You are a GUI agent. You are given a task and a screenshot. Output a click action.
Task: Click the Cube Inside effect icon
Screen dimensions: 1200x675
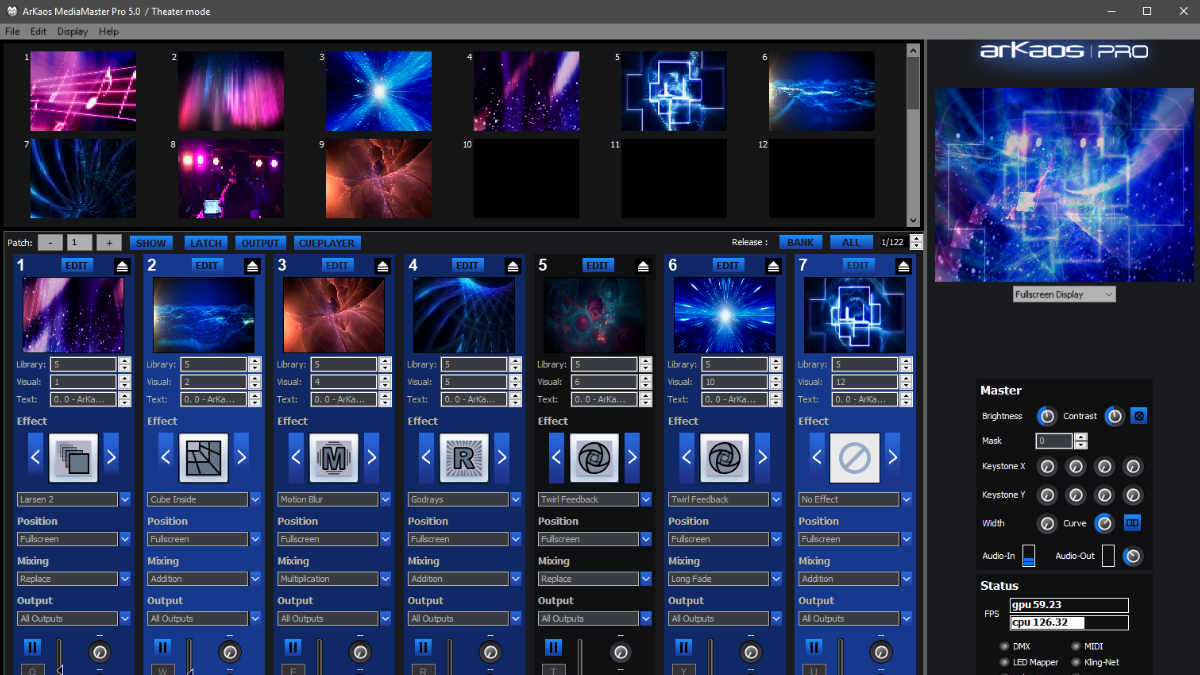pyautogui.click(x=203, y=458)
